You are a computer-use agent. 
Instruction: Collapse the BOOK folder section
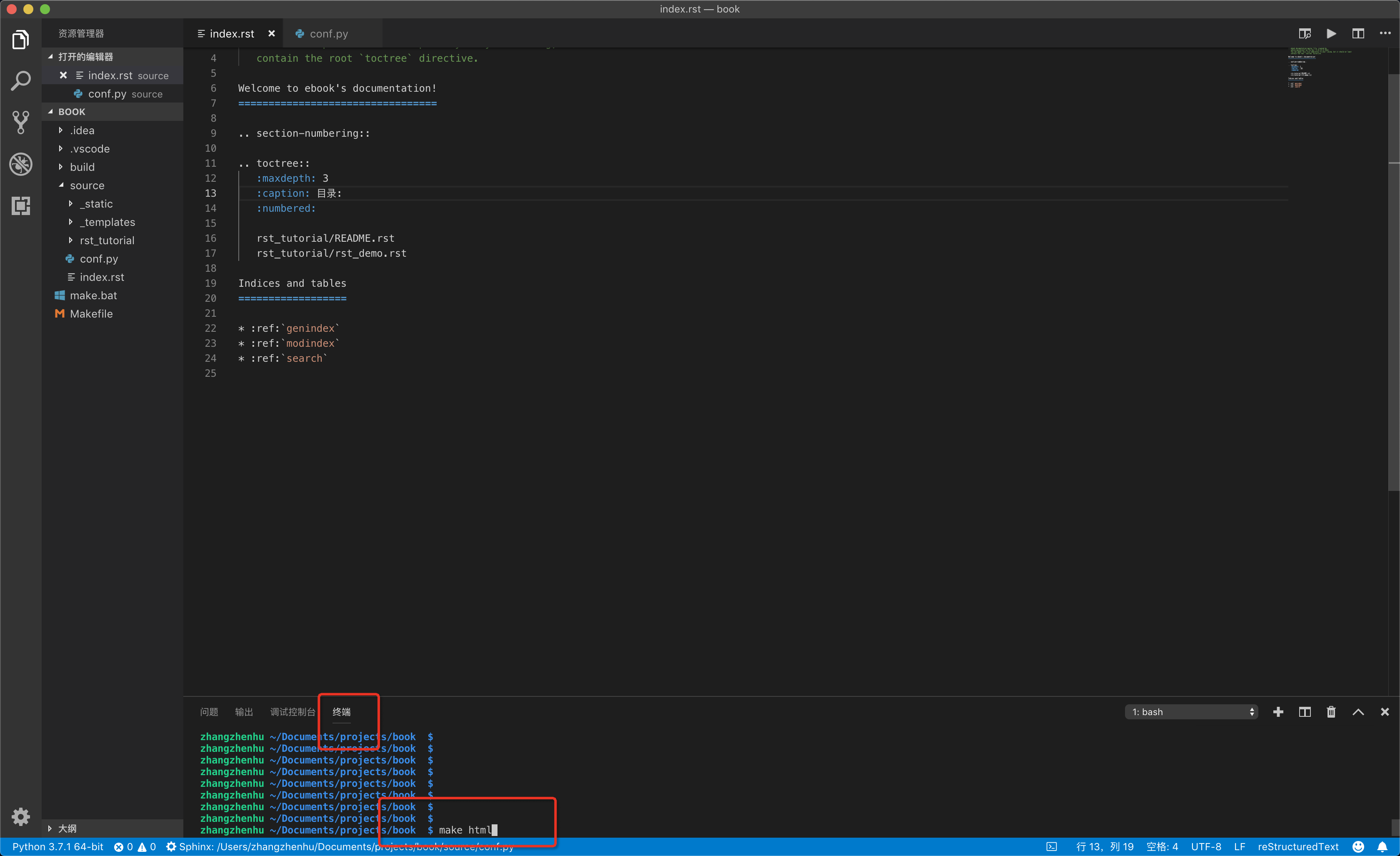point(112,112)
